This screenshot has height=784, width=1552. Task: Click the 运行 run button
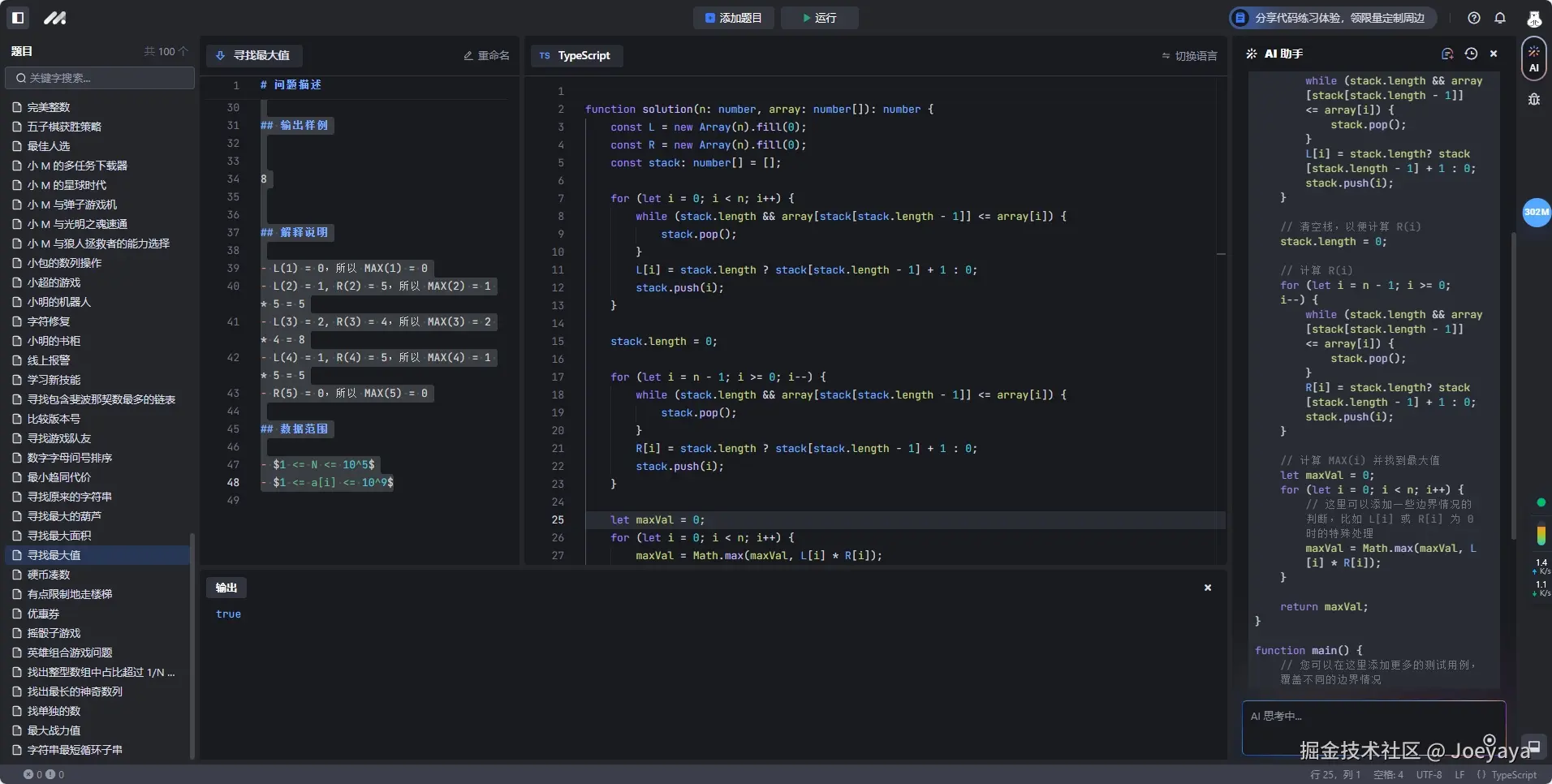(x=819, y=18)
